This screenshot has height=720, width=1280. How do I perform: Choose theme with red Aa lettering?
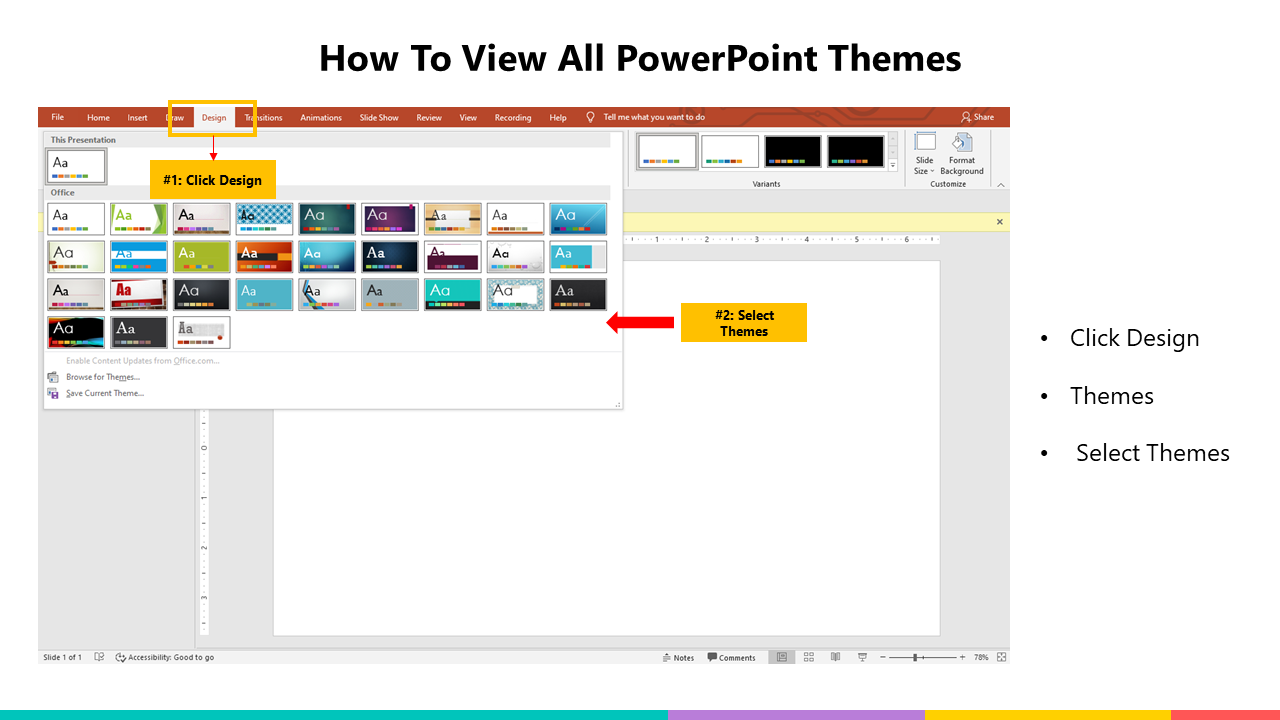(x=139, y=295)
